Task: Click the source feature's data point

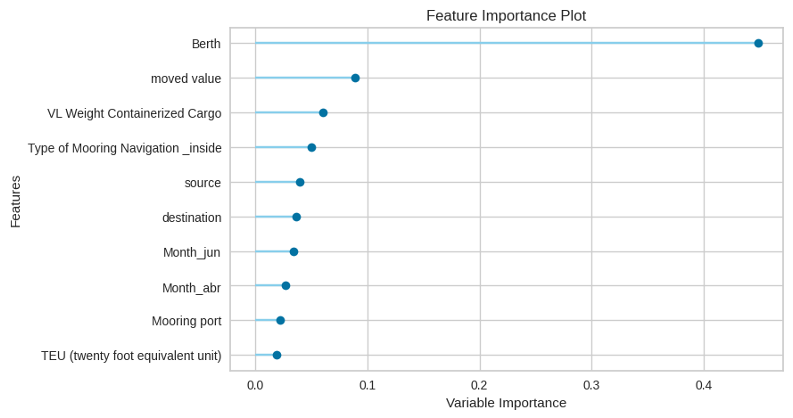Action: tap(300, 182)
